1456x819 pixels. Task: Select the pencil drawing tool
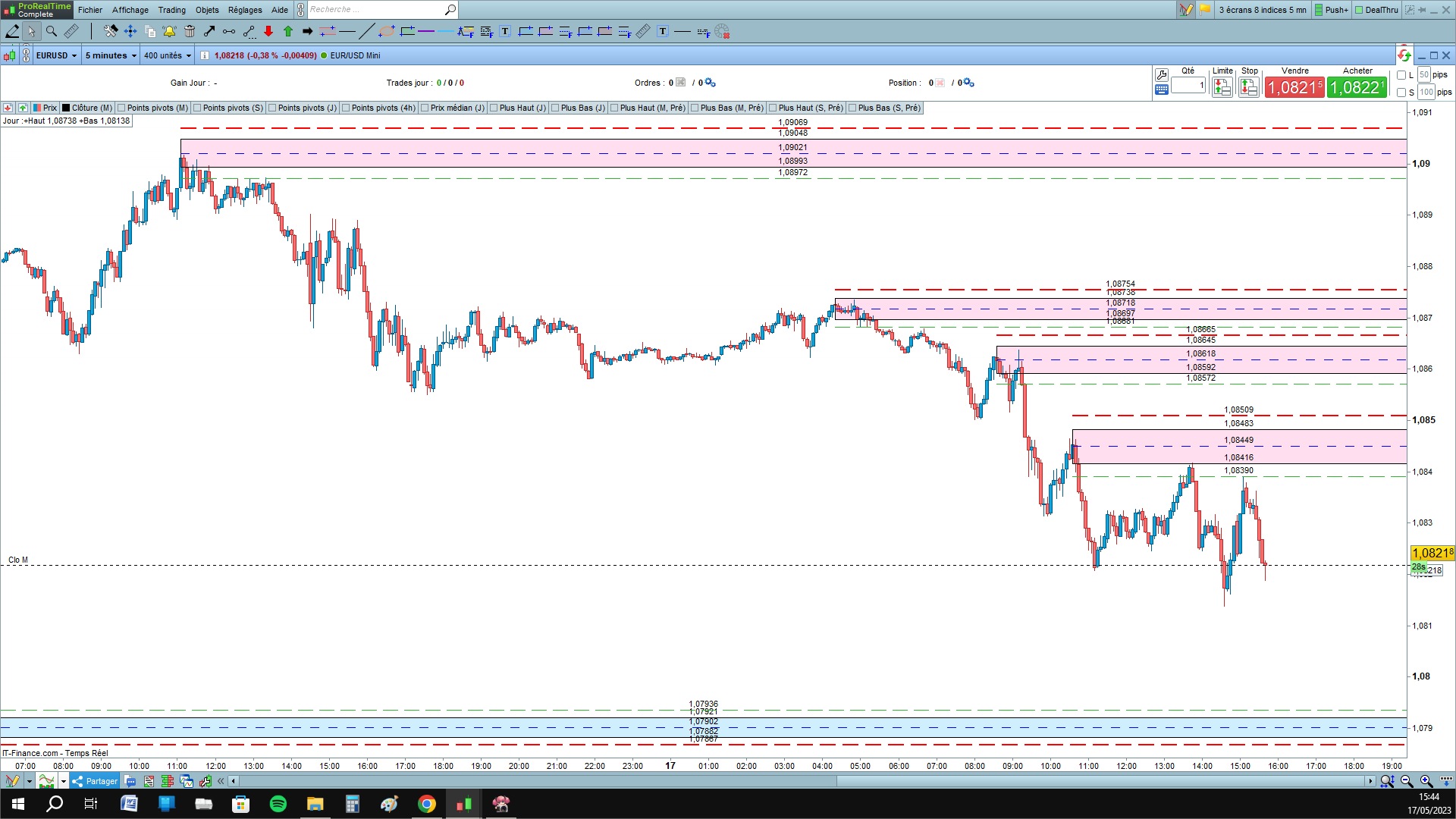point(12,31)
